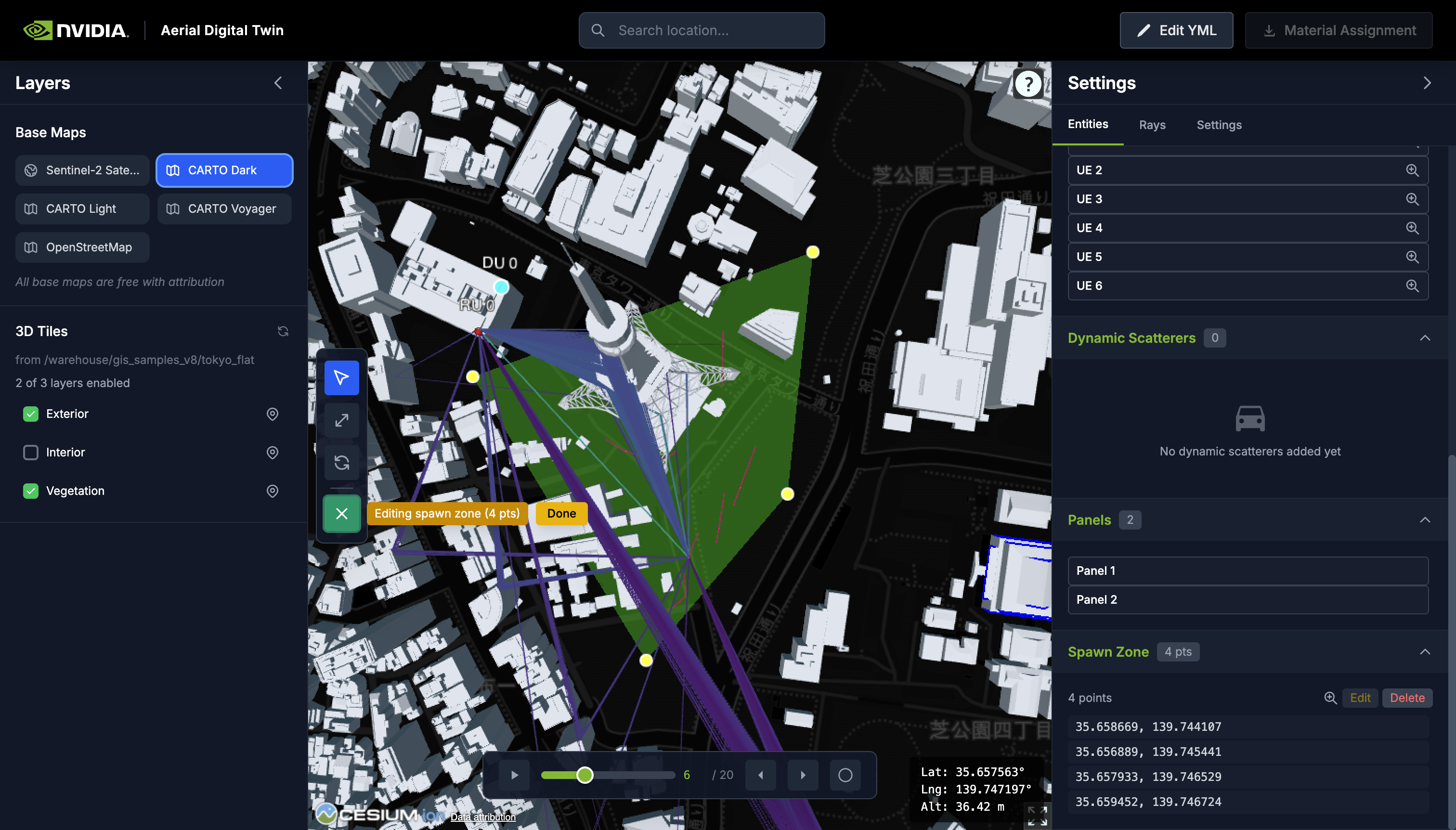This screenshot has width=1456, height=830.
Task: Zoom to UE 4 entity
Action: pyautogui.click(x=1412, y=228)
